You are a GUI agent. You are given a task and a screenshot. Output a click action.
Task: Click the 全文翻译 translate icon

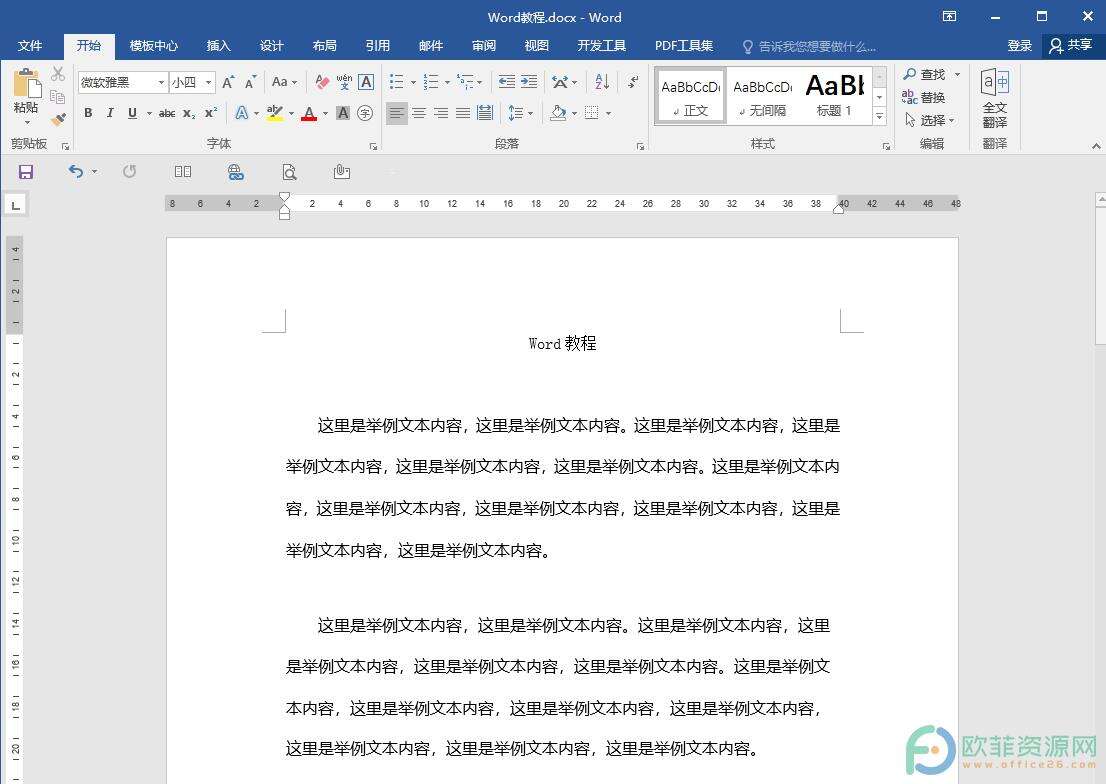coord(994,97)
